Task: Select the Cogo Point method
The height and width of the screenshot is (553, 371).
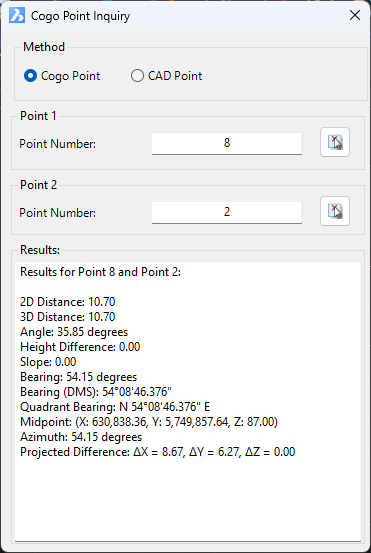Action: 62,76
